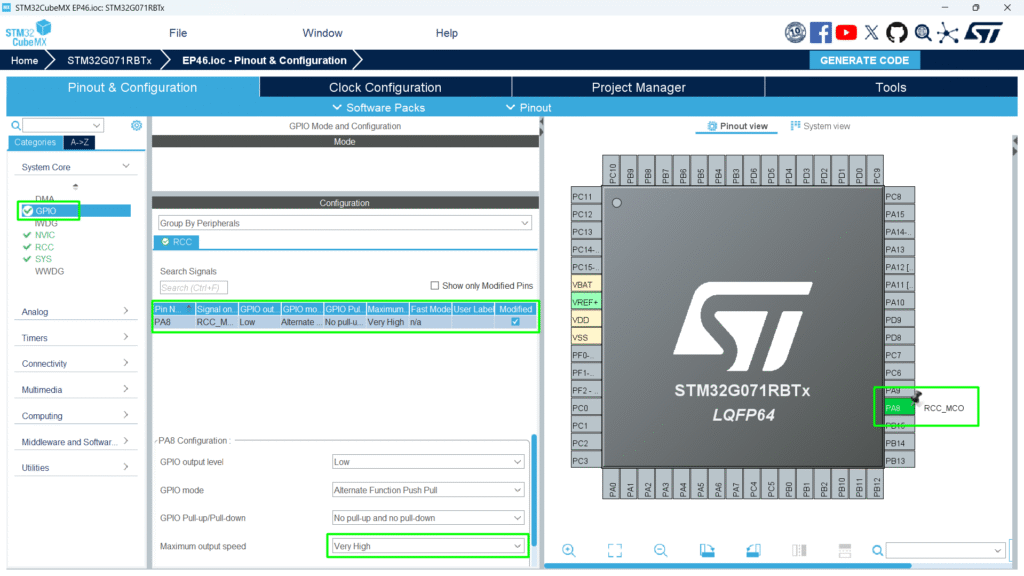The height and width of the screenshot is (576, 1024).
Task: Click the fit-to-screen frame icon
Action: click(x=615, y=550)
